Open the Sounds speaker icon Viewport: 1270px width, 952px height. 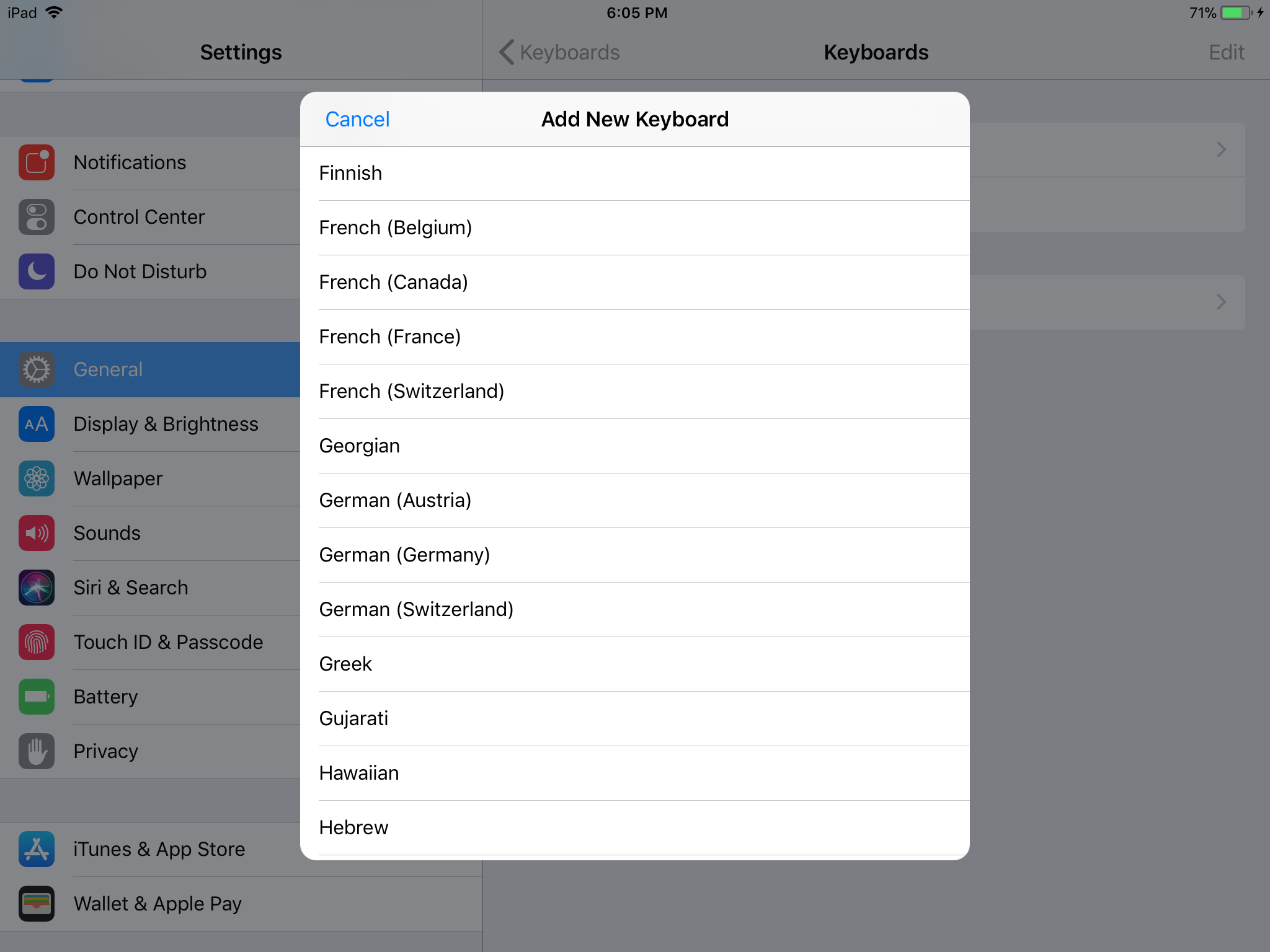pos(37,533)
